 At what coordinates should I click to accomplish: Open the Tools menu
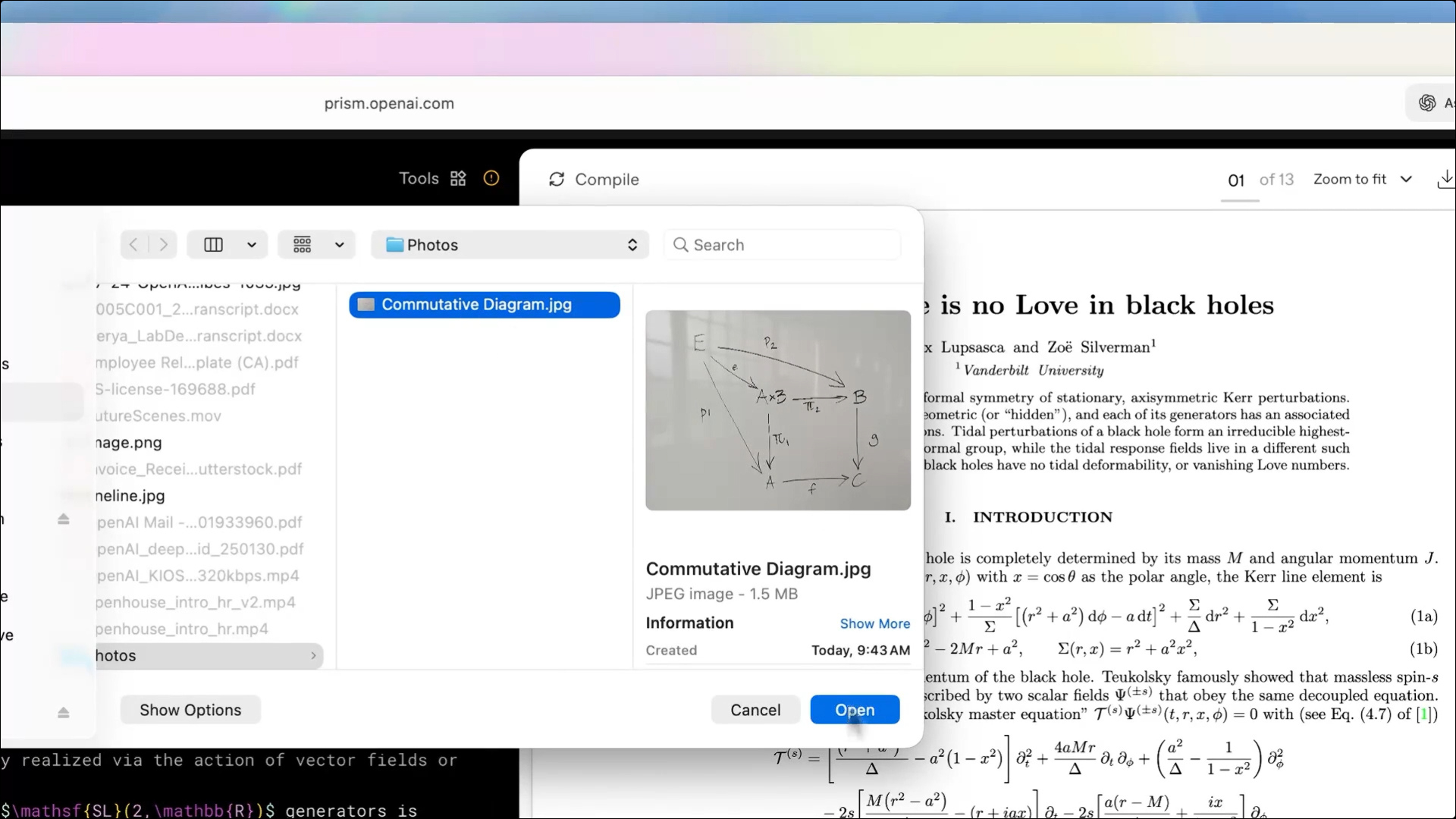(418, 178)
